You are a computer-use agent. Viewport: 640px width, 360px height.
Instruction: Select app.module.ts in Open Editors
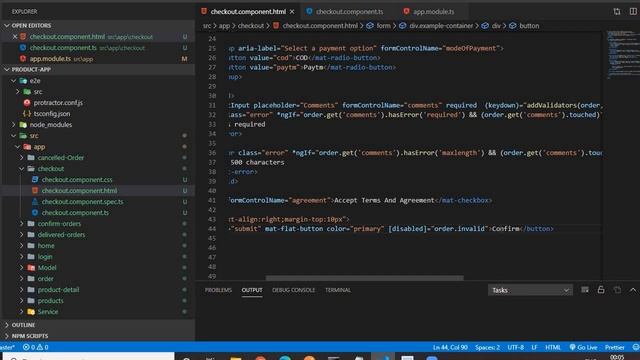click(x=50, y=59)
